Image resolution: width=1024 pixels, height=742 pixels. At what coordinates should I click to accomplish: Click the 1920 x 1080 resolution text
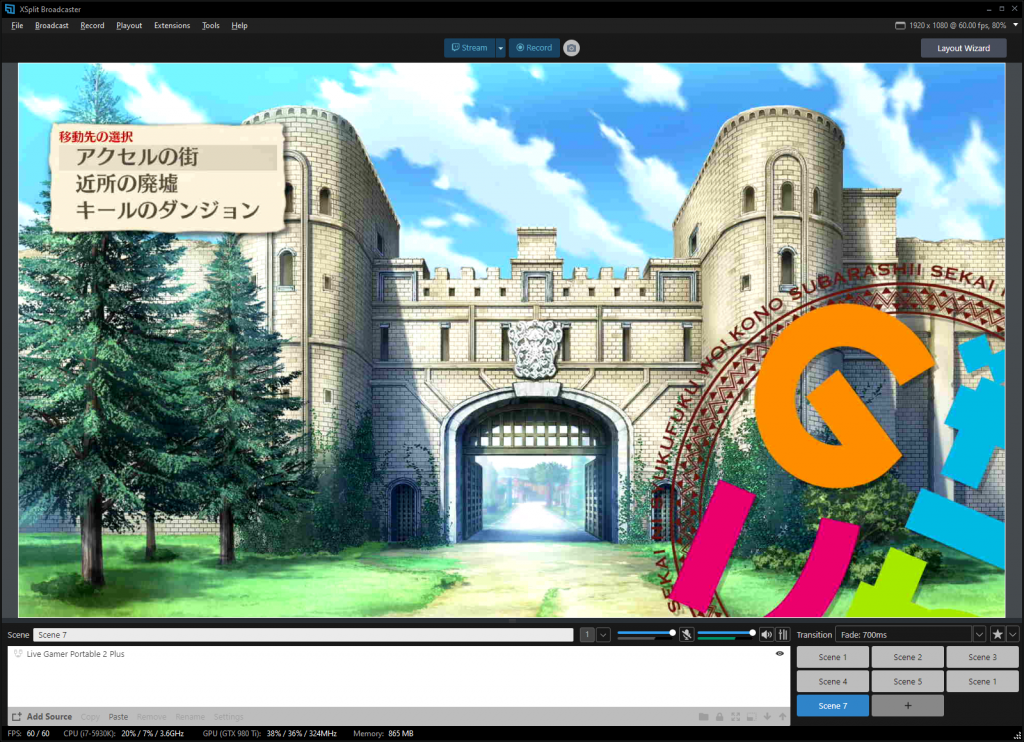pos(957,25)
